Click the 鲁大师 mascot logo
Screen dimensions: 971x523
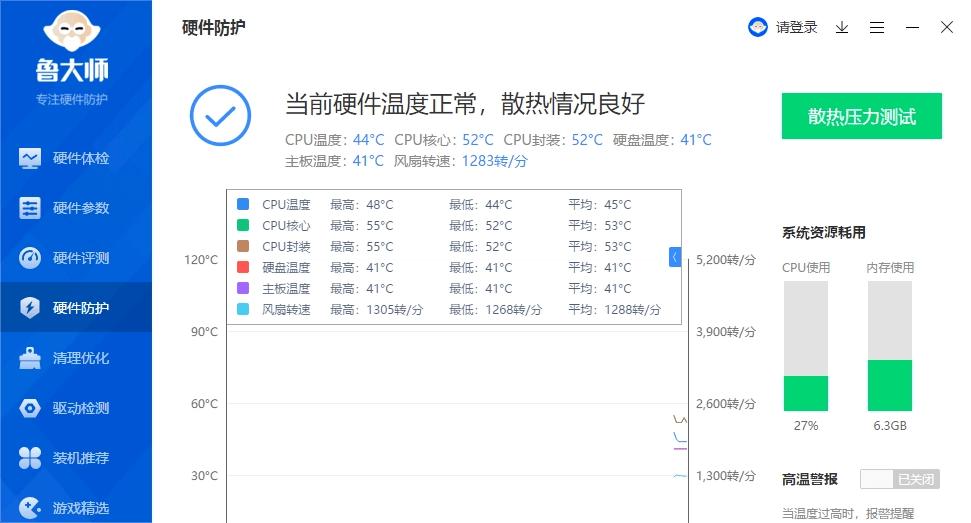pos(72,31)
